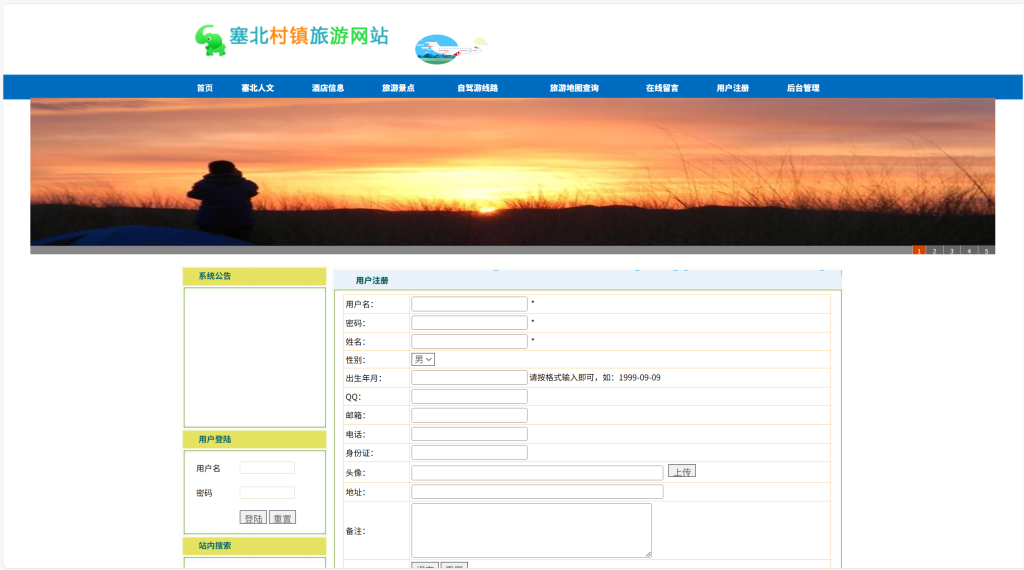This screenshot has width=1024, height=570.
Task: Jump to banner slide 5
Action: 986,251
